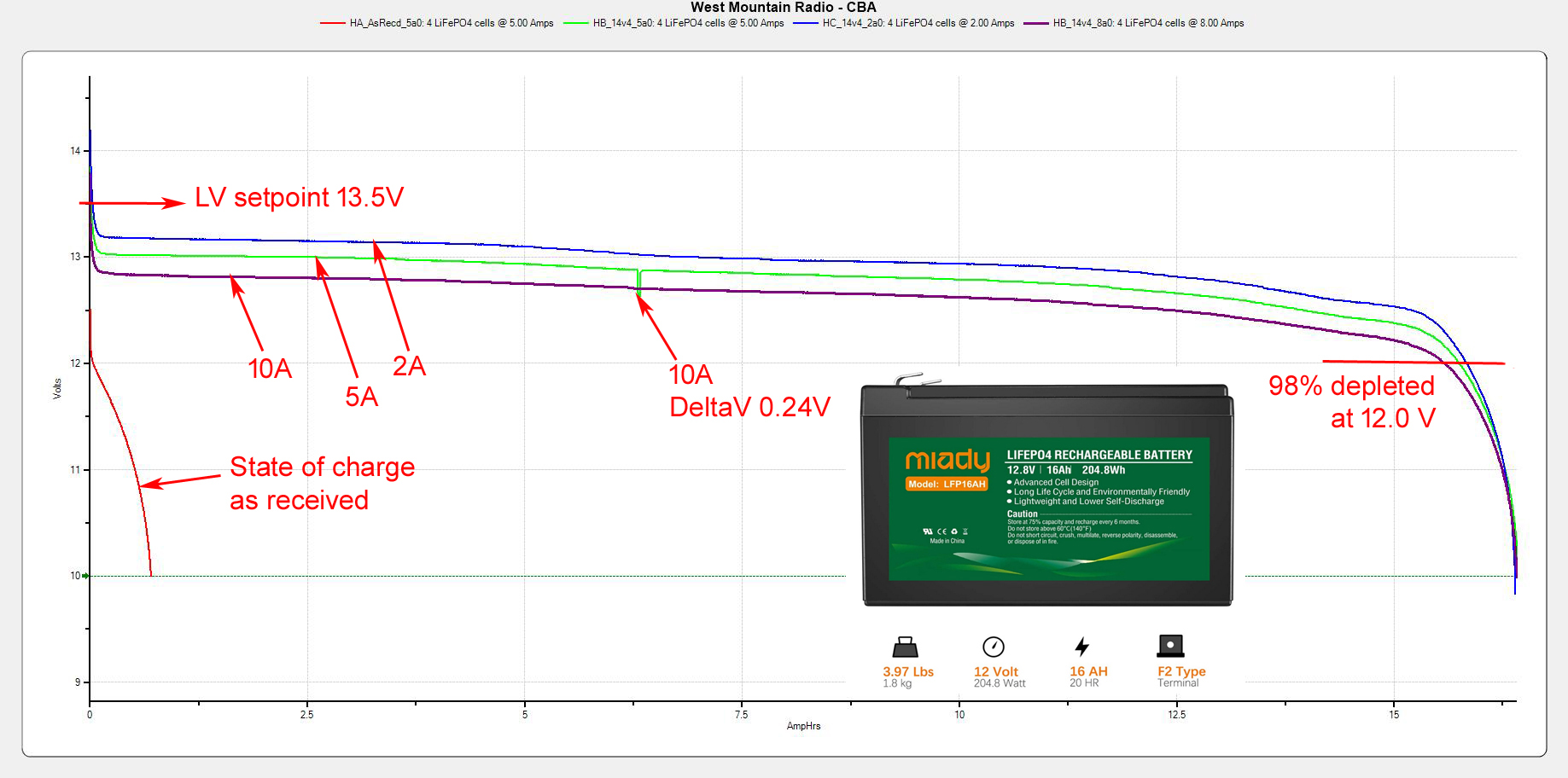1568x778 pixels.
Task: Click the terminal icon above F2 Type
Action: point(1170,646)
